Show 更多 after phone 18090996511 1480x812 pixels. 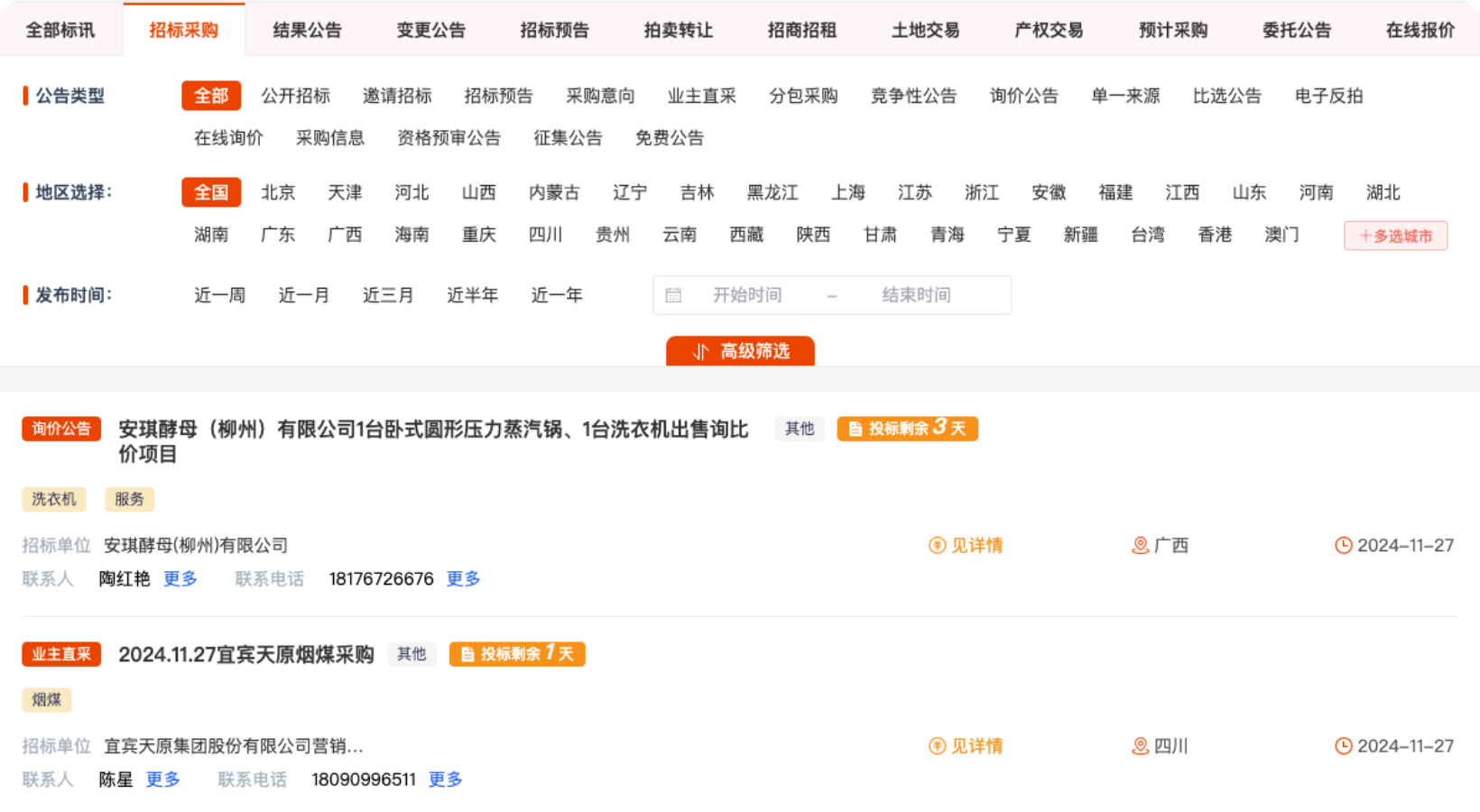coord(445,780)
